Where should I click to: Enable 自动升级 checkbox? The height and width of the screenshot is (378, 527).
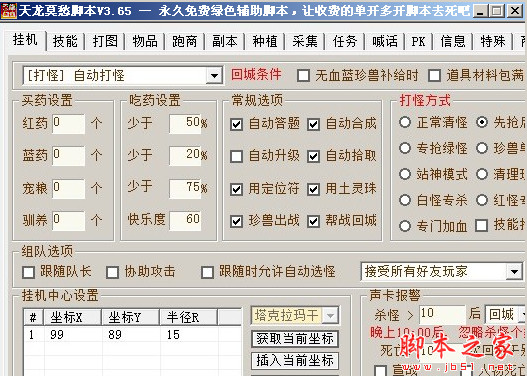pos(237,156)
